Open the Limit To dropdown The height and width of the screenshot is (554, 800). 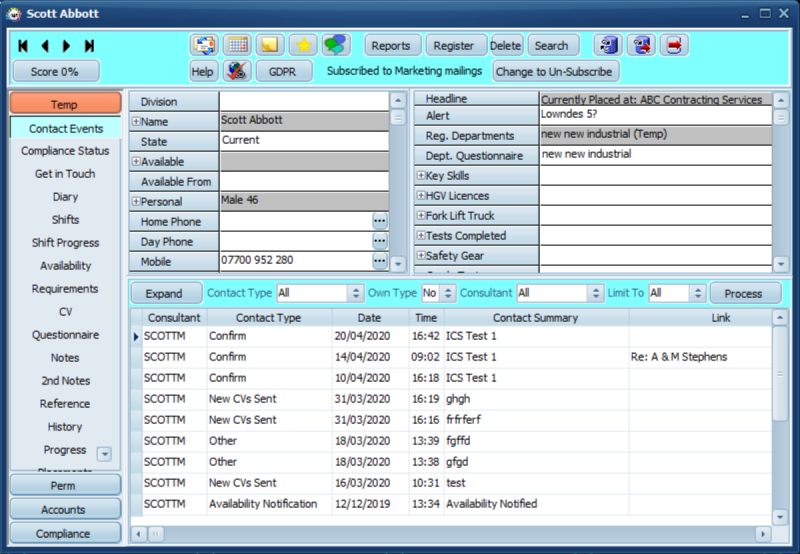[697, 293]
